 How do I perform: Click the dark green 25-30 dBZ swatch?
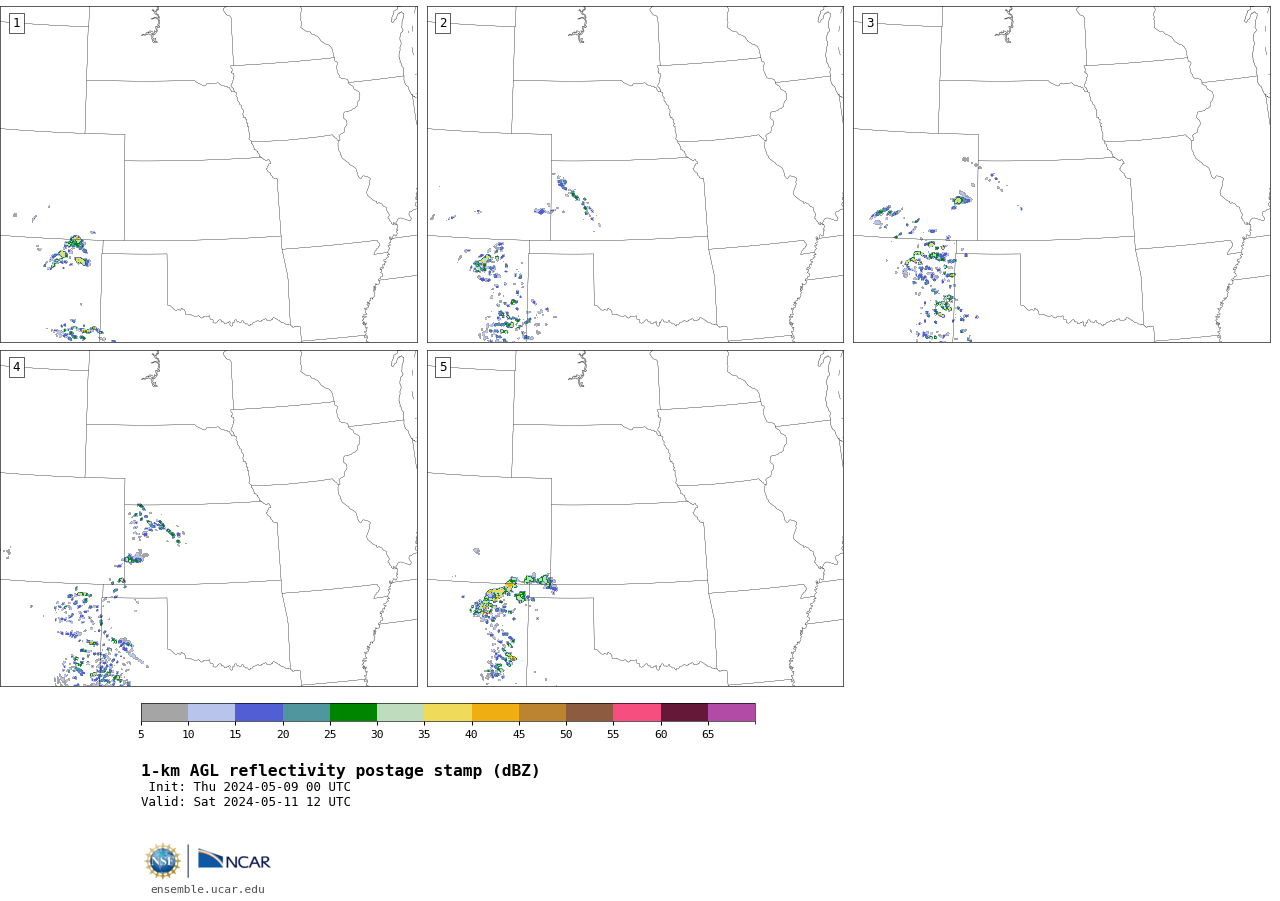pos(353,712)
